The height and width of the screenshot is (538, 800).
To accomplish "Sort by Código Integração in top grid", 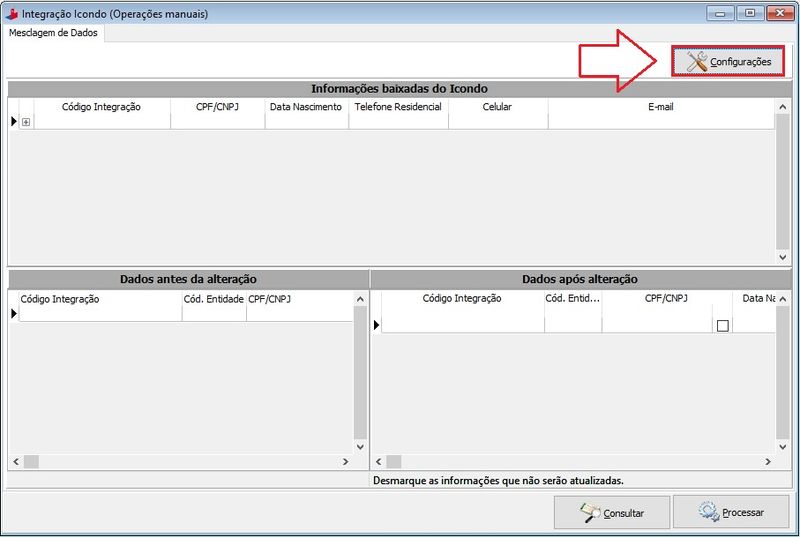I will [x=101, y=107].
